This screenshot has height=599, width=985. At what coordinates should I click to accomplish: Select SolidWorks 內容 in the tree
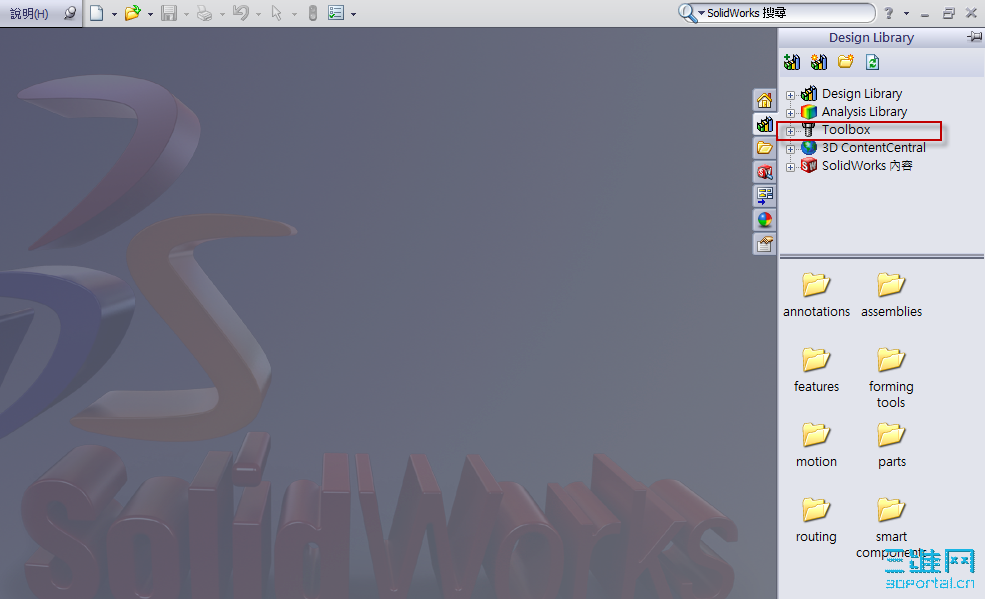867,166
